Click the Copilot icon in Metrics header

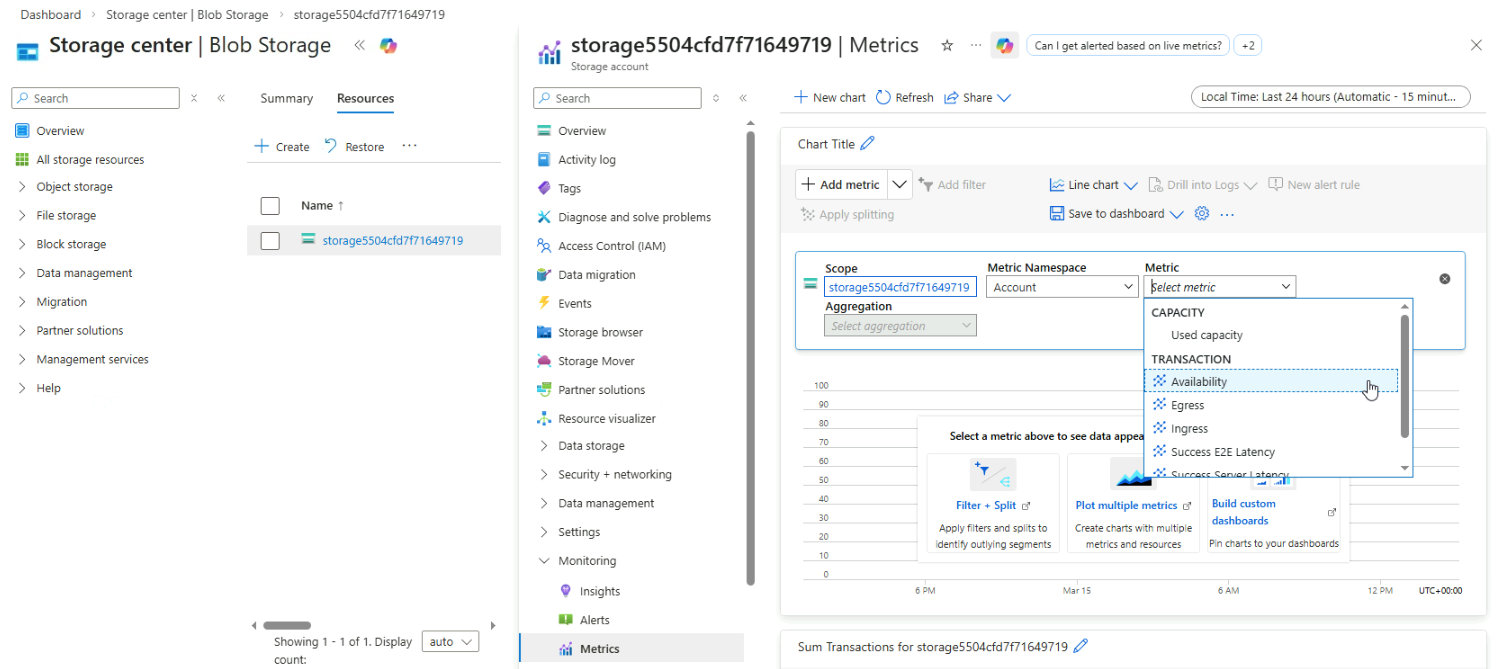pyautogui.click(x=1004, y=46)
